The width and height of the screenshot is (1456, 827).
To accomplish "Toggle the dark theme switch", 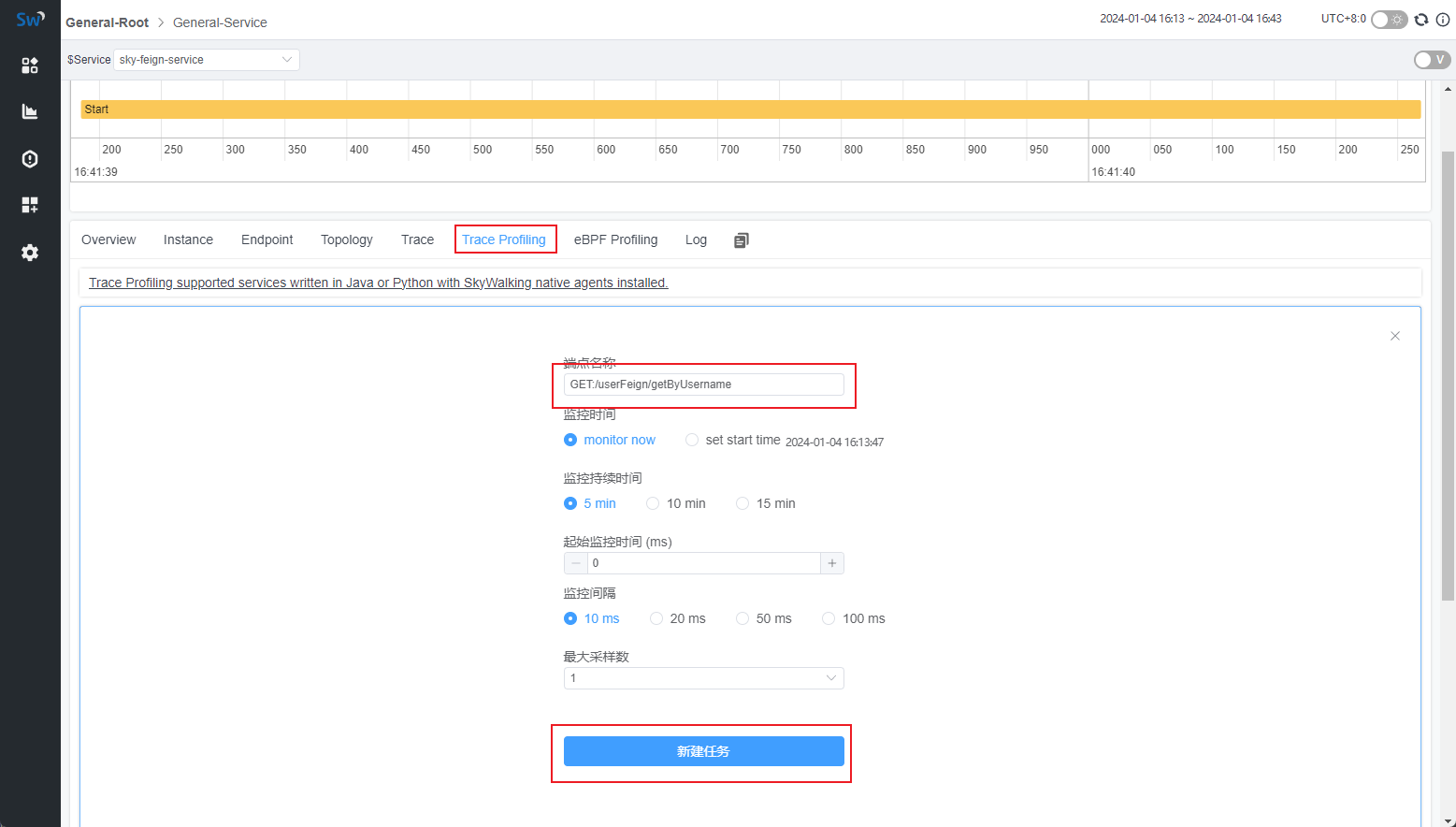I will tap(1389, 20).
